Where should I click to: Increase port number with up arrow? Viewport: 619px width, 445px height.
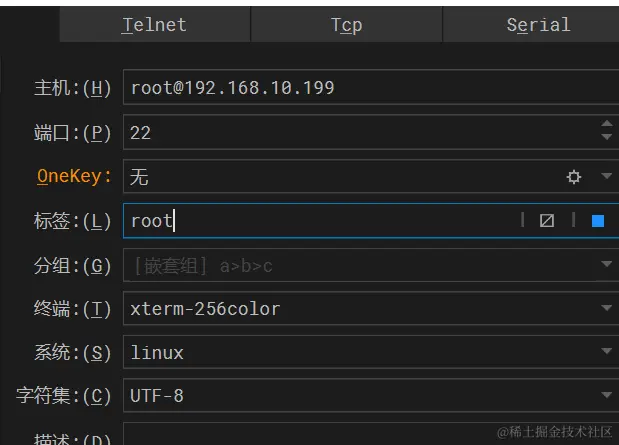pyautogui.click(x=606, y=124)
